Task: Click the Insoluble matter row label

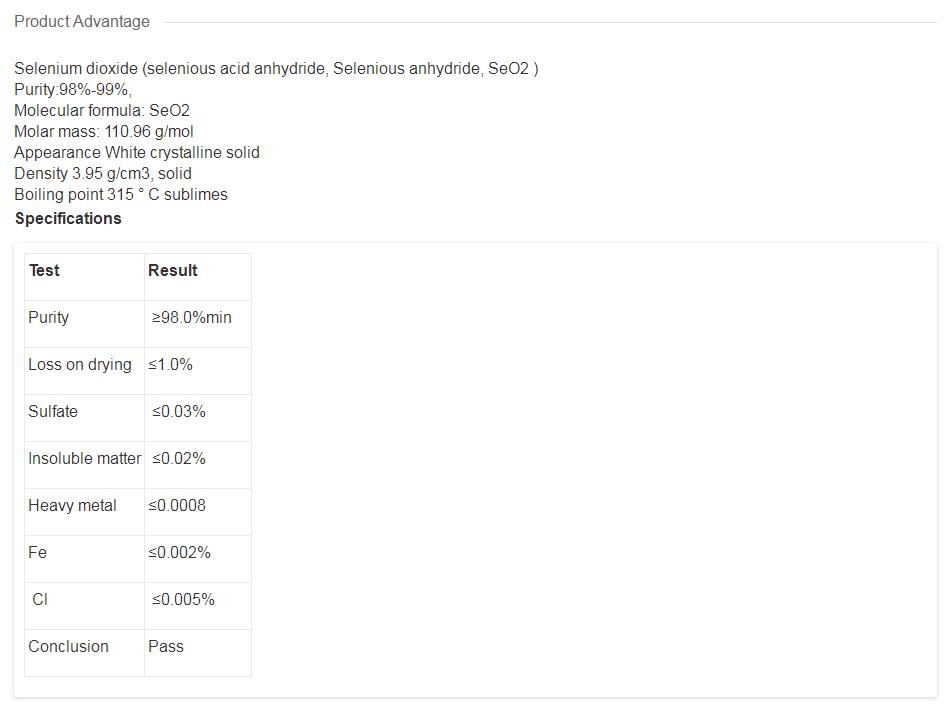Action: click(x=84, y=458)
